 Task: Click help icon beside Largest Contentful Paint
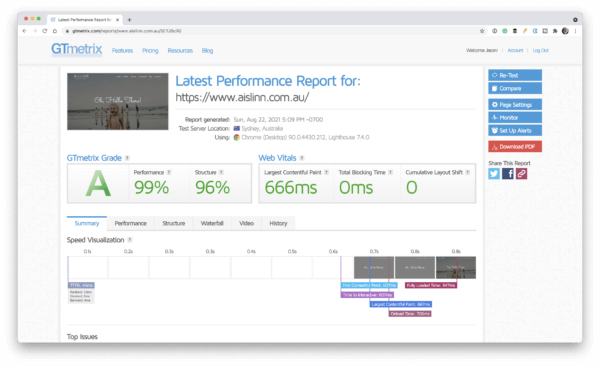326,172
